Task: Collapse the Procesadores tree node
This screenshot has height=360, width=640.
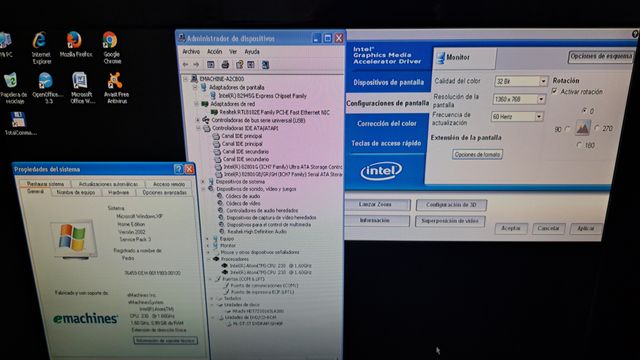Action: [x=209, y=259]
